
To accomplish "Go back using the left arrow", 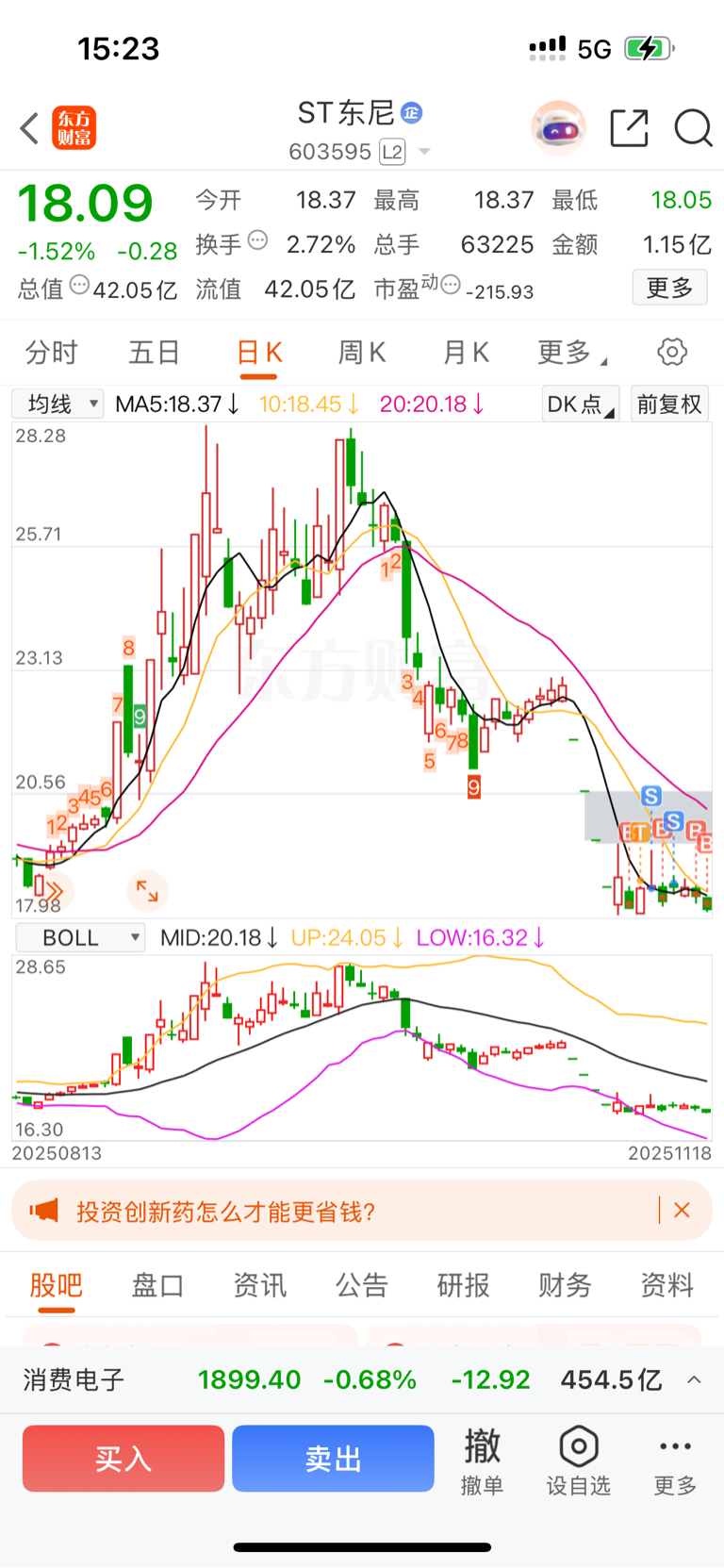I will click(x=29, y=128).
